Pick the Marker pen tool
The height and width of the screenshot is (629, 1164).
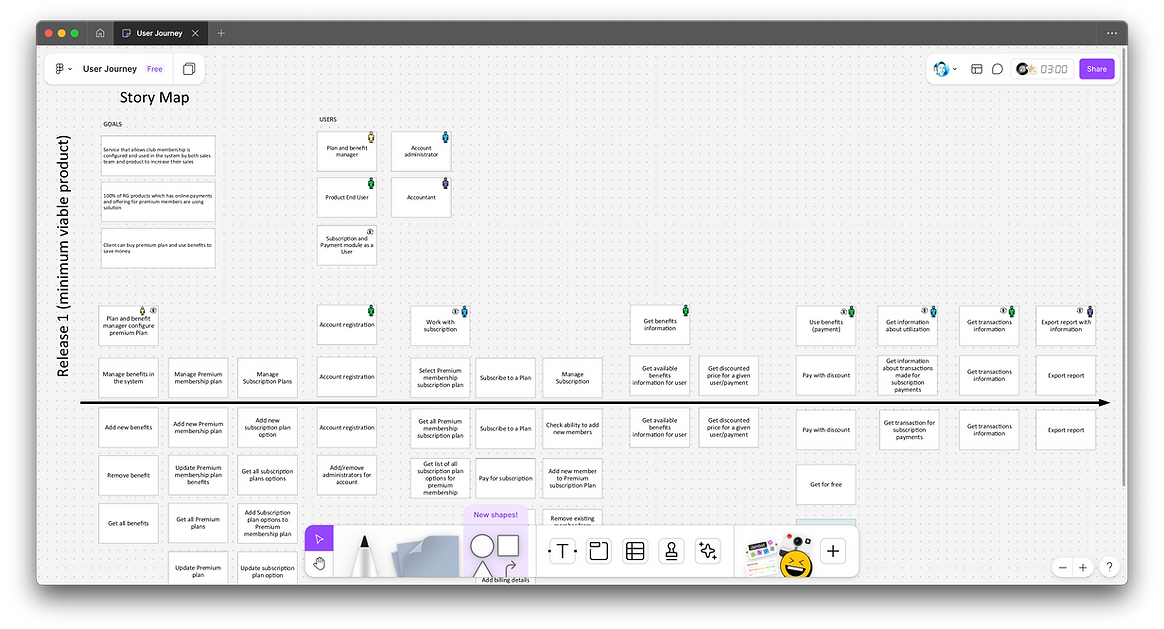pyautogui.click(x=364, y=555)
